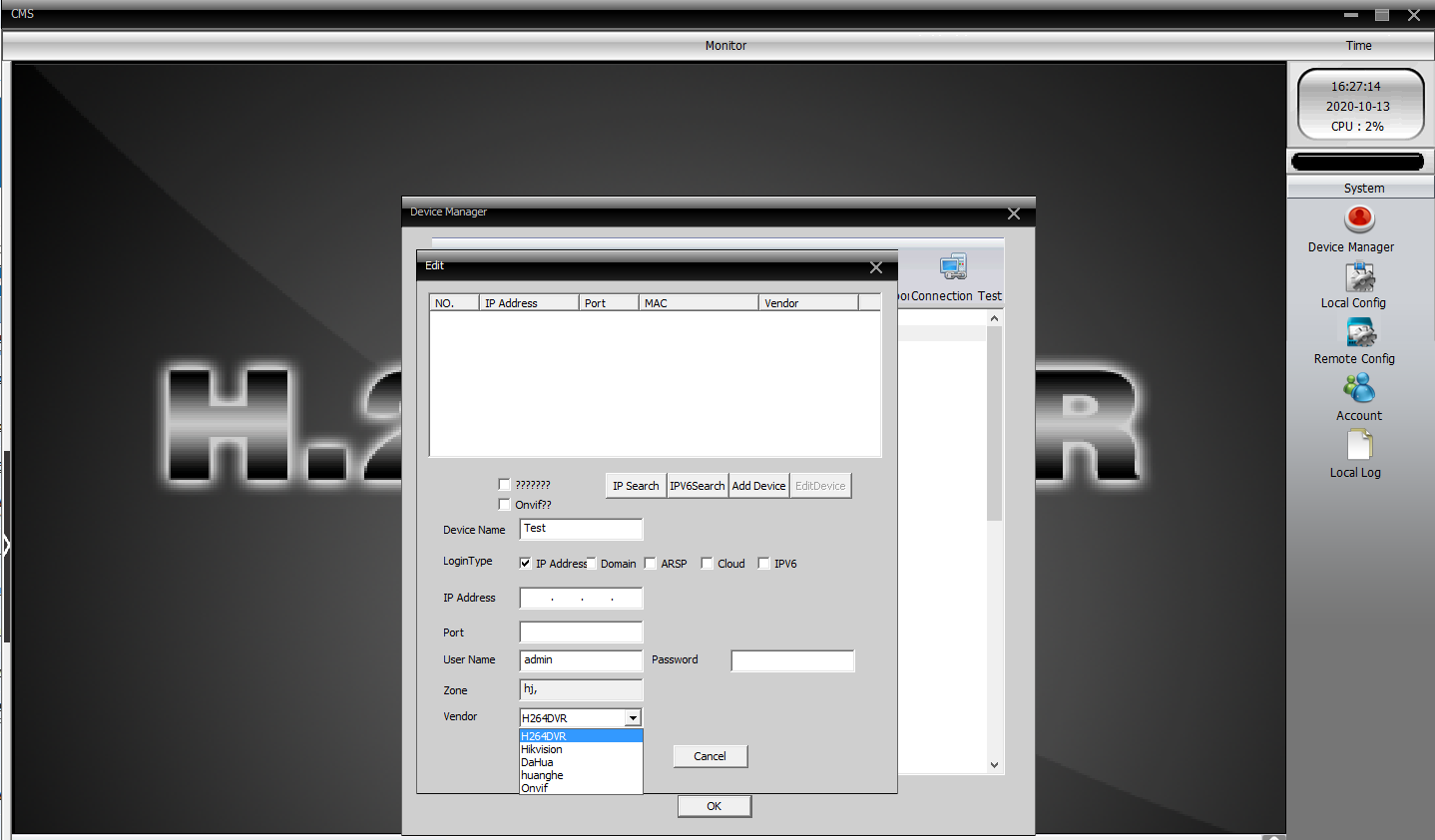Tick the Onvif checkbox
Viewport: 1435px width, 840px height.
tap(505, 505)
